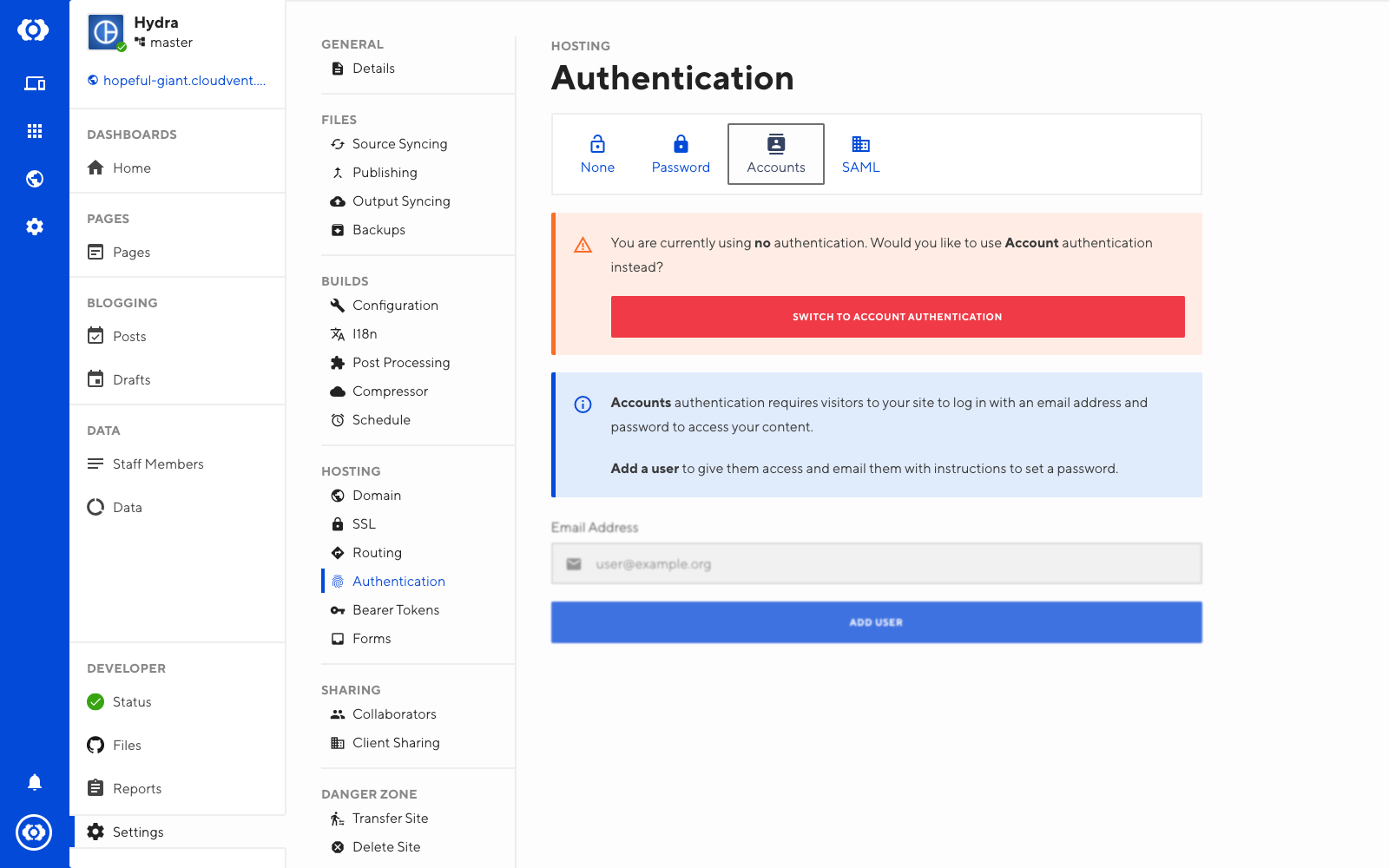Click the blue info circle icon
Viewport: 1389px width, 868px height.
coord(583,404)
